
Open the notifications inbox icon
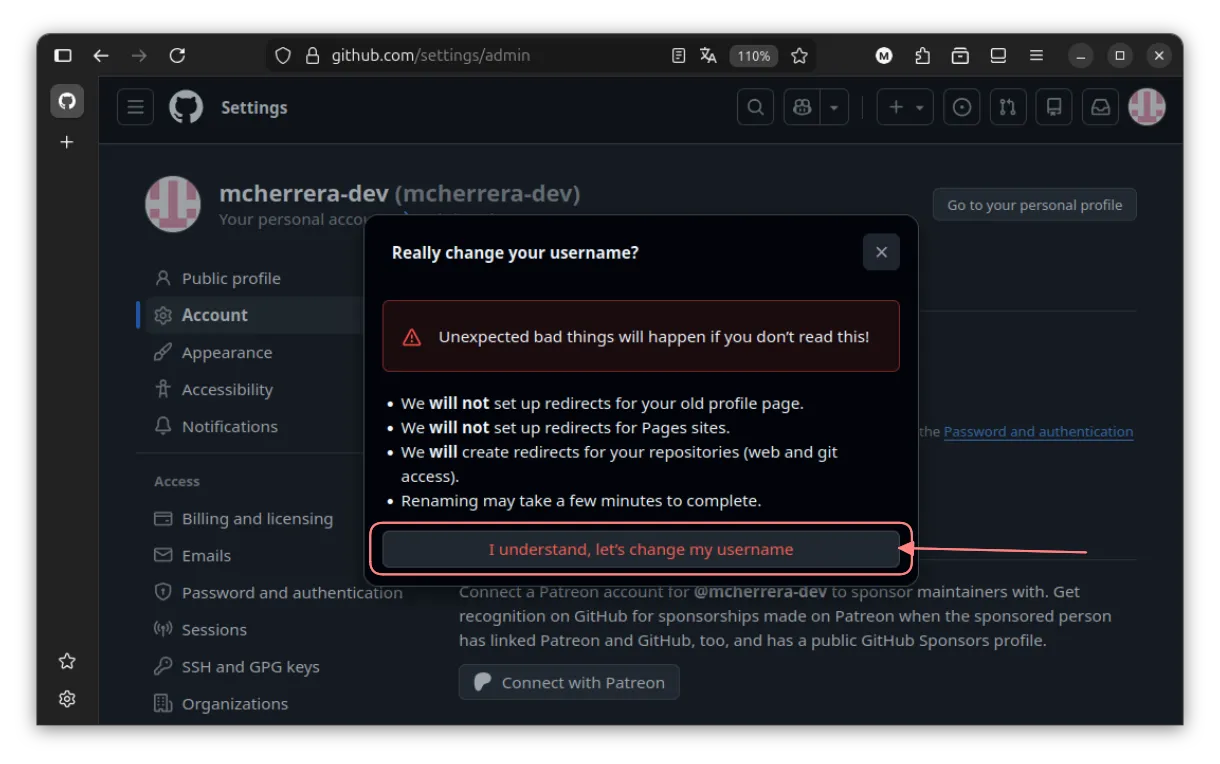click(x=1100, y=107)
